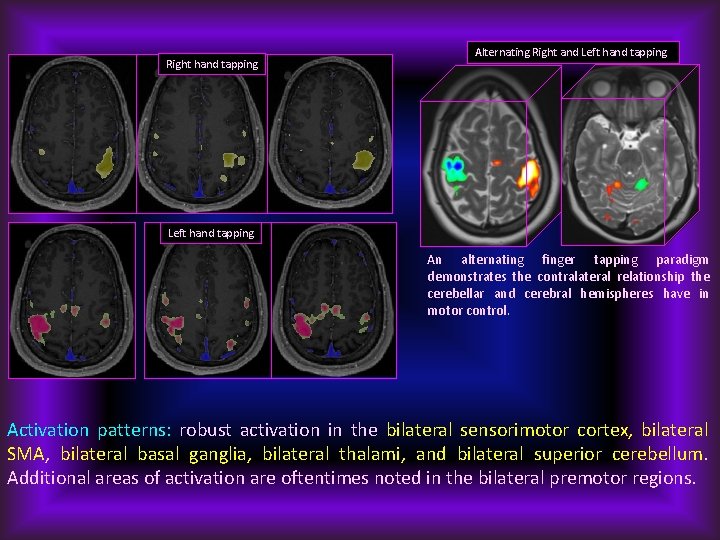Select the first right-hand tapping brain scan
Viewport: 720px width, 540px height.
click(73, 134)
